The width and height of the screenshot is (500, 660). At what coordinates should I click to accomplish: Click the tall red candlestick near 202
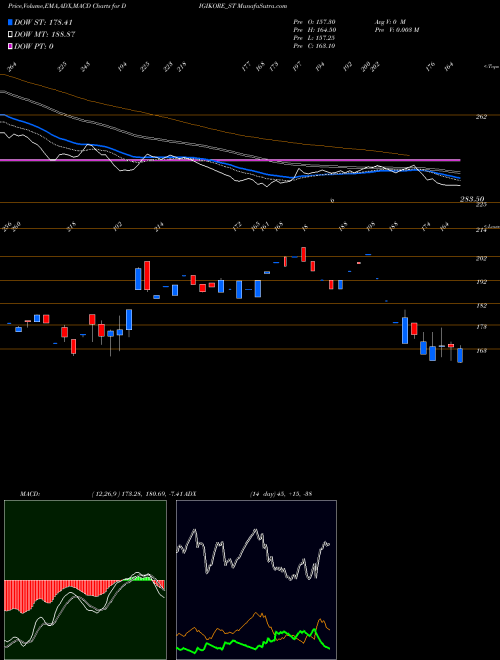click(147, 276)
